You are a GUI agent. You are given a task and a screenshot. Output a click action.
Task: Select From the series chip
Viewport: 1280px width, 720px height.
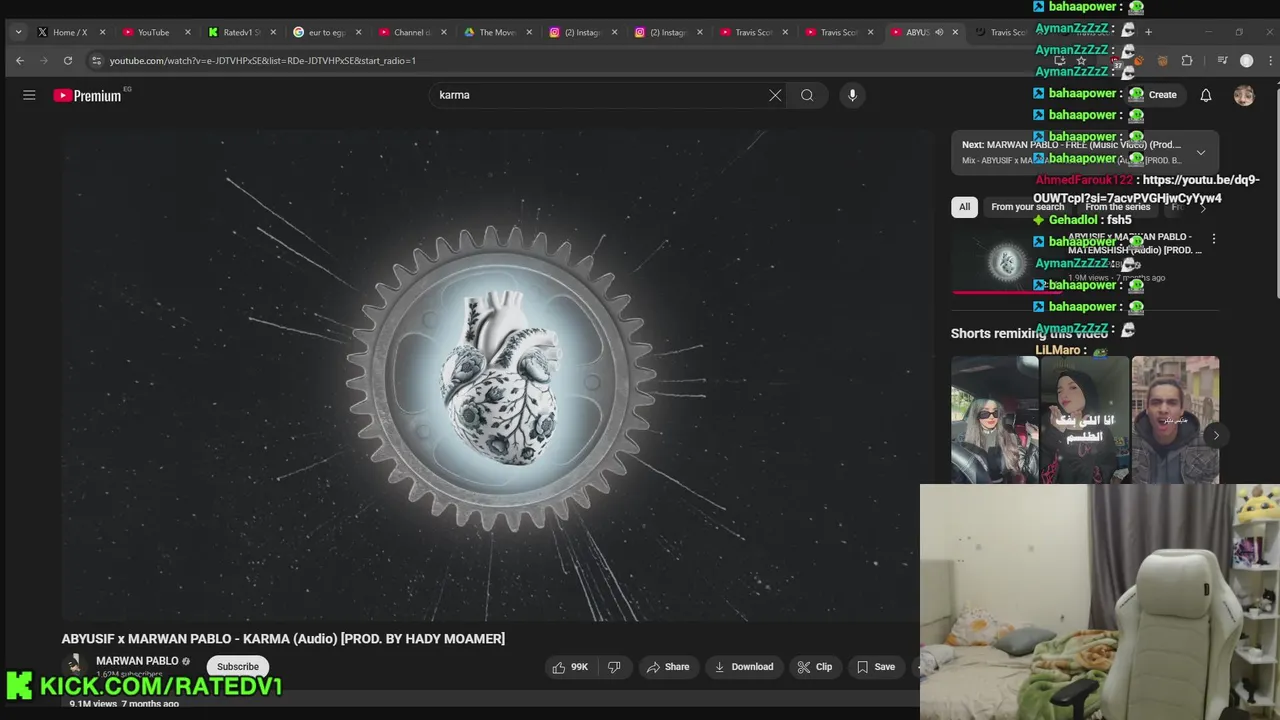click(x=1117, y=207)
